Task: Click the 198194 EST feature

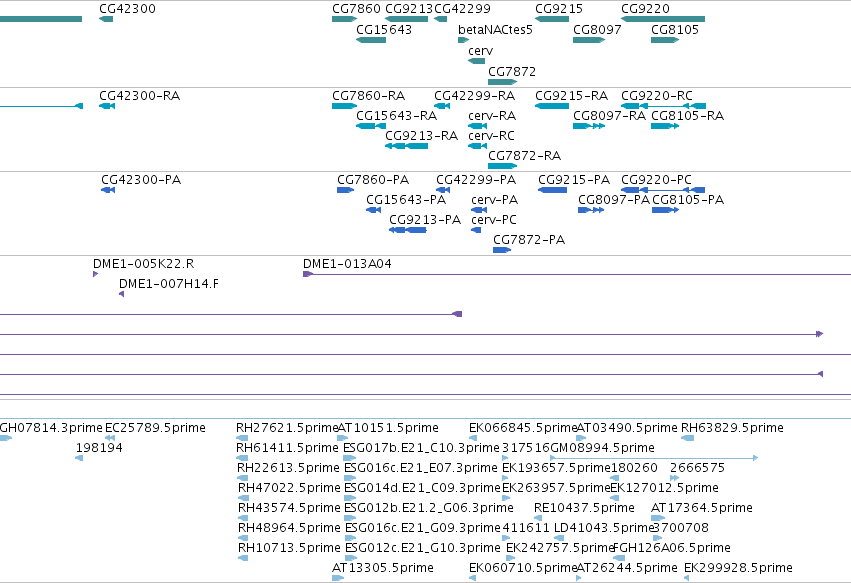Action: [79, 458]
